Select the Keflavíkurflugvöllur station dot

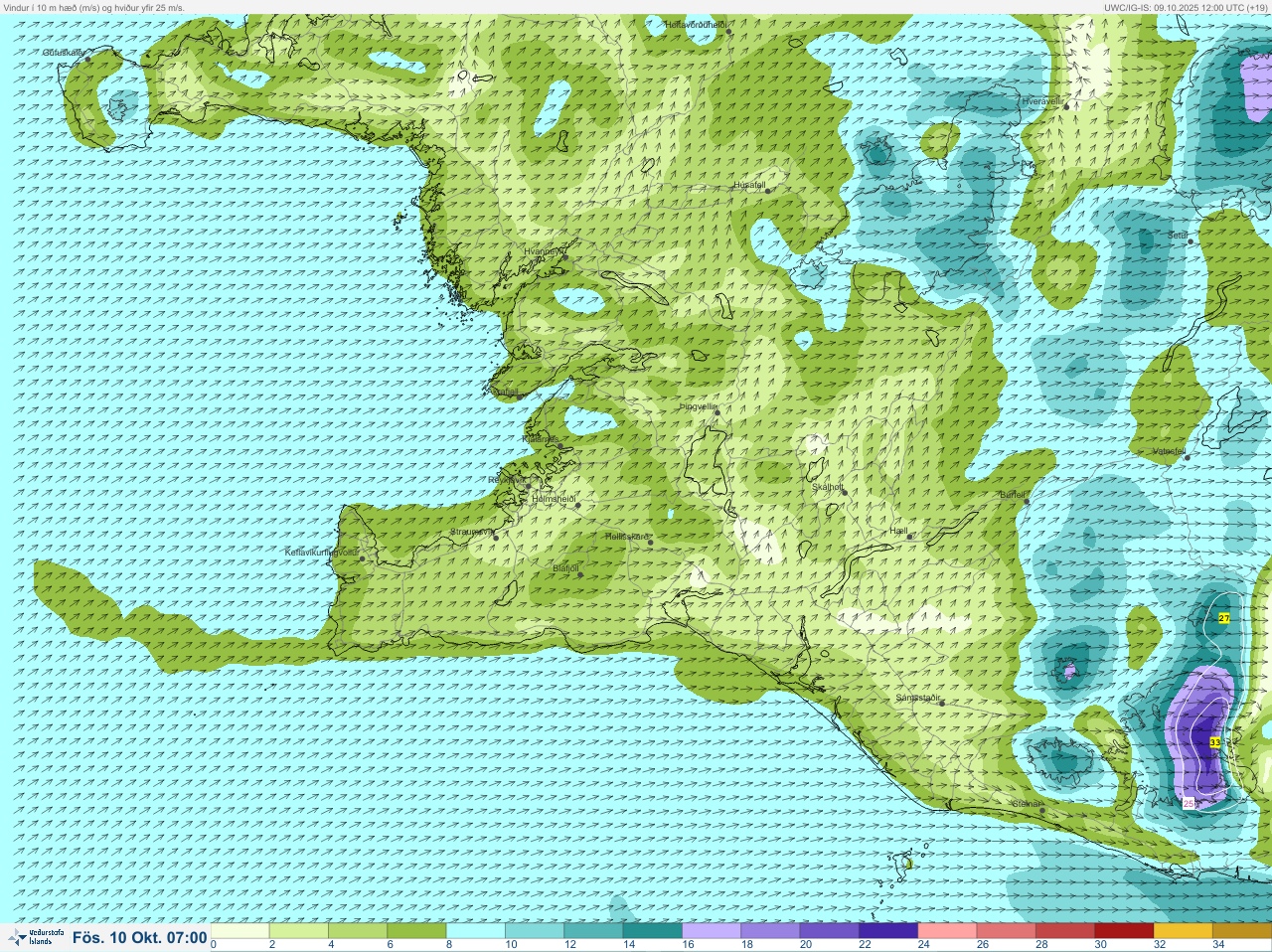(x=363, y=558)
